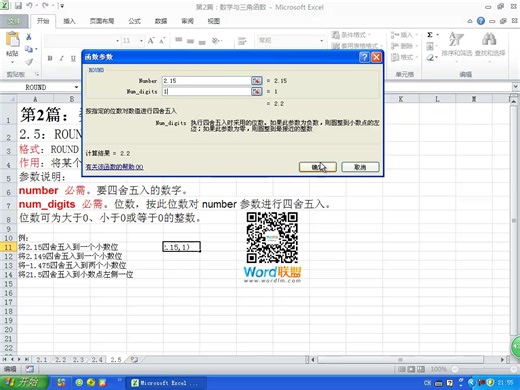520x390 pixels.
Task: Expand the formula bar
Action: tap(515, 87)
